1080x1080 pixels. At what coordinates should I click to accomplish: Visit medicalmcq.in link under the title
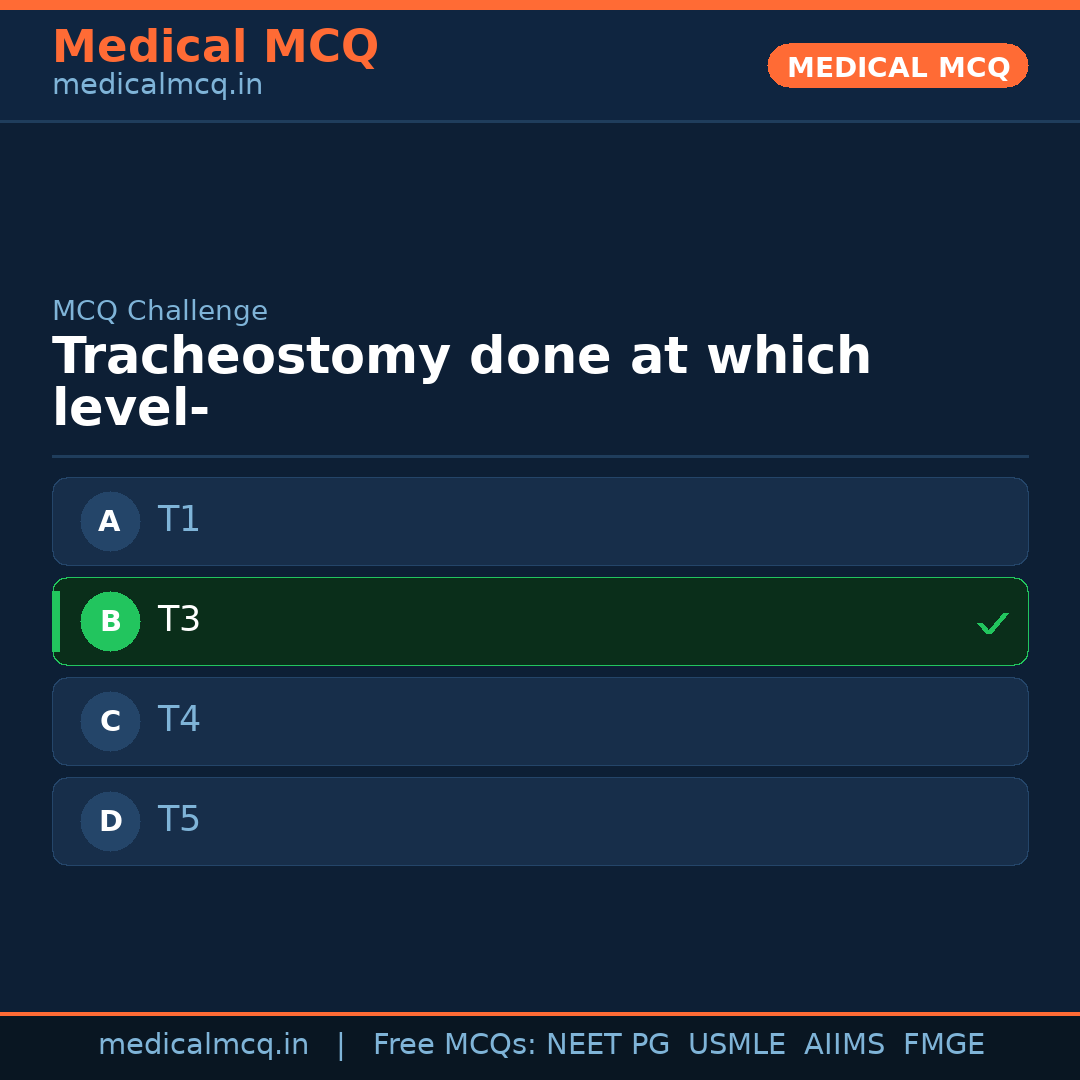(x=157, y=86)
